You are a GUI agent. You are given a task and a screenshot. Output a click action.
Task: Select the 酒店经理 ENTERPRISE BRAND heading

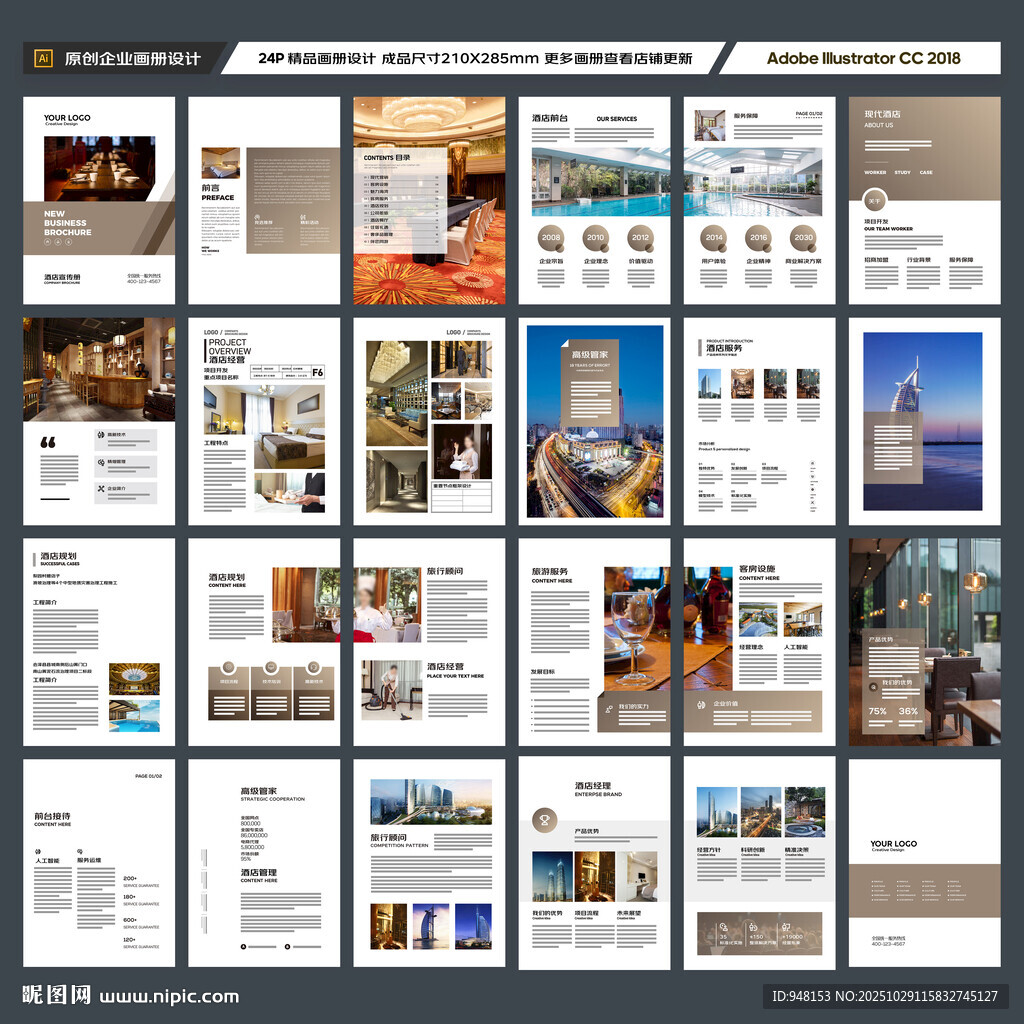(598, 789)
